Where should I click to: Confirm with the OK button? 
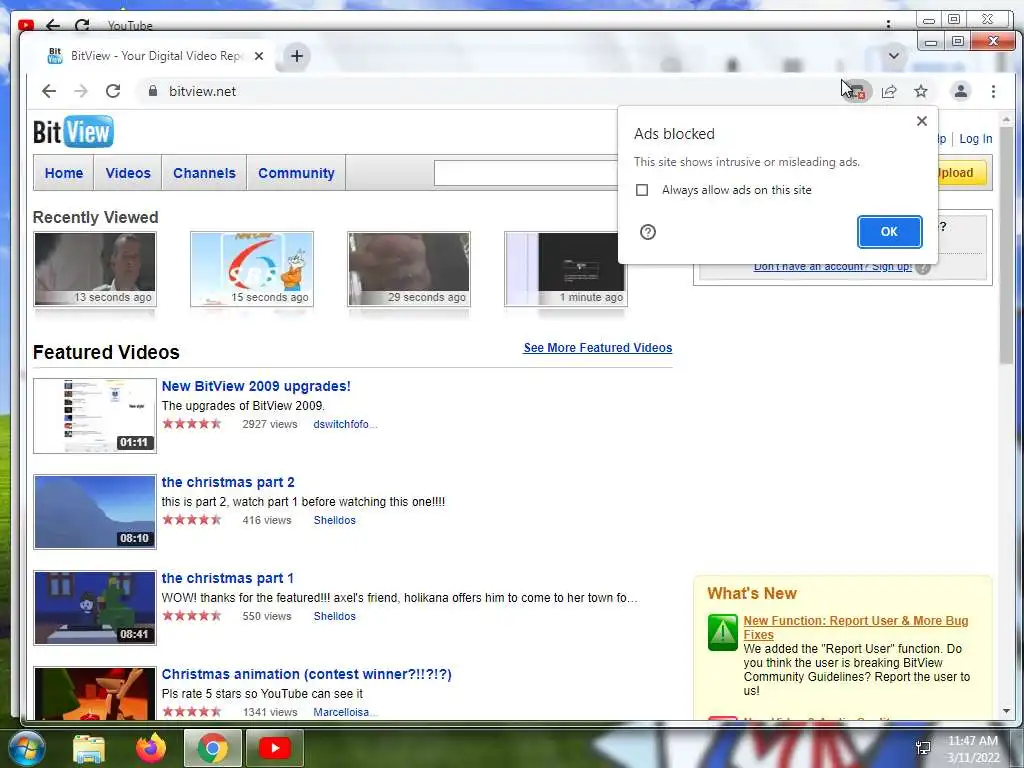tap(889, 232)
